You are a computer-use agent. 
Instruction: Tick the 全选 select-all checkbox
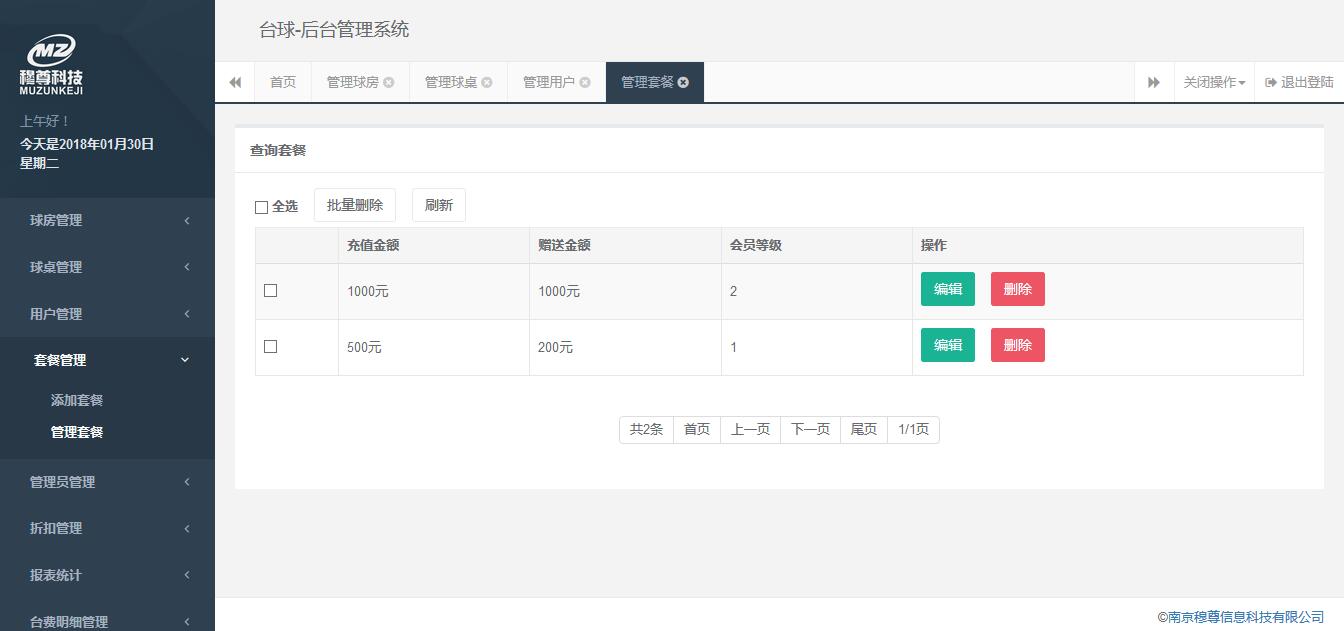tap(262, 207)
